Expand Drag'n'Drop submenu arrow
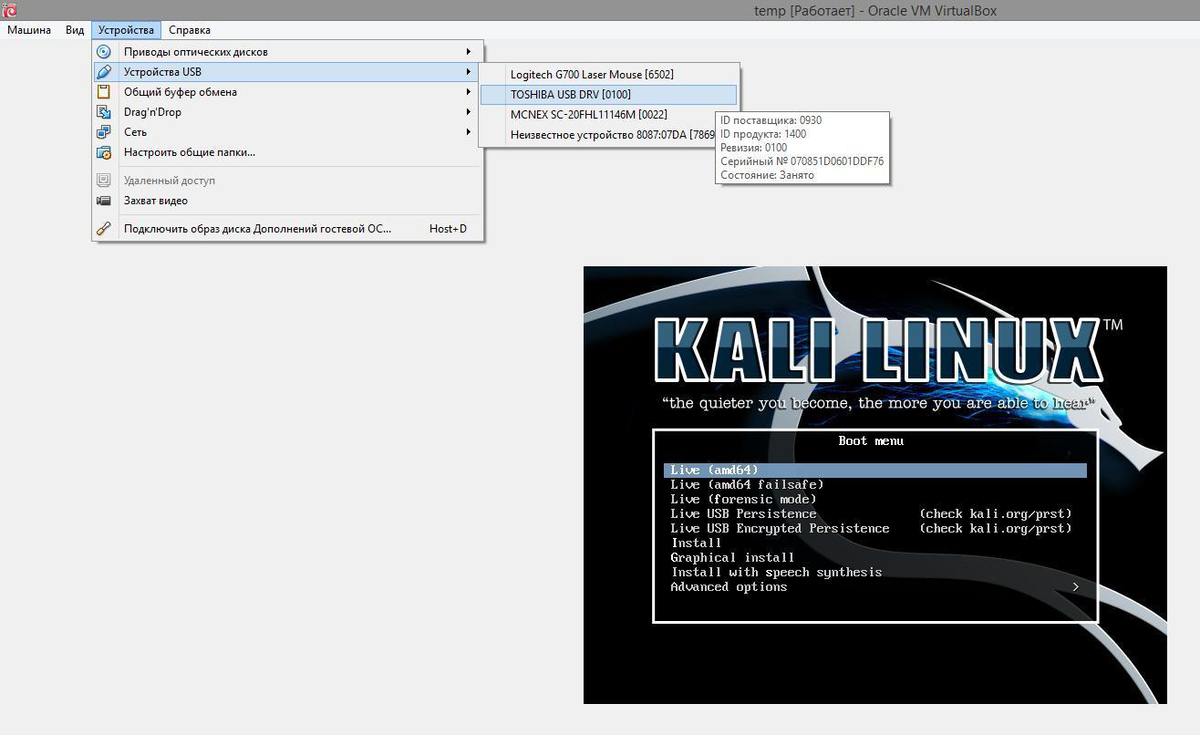 (468, 112)
